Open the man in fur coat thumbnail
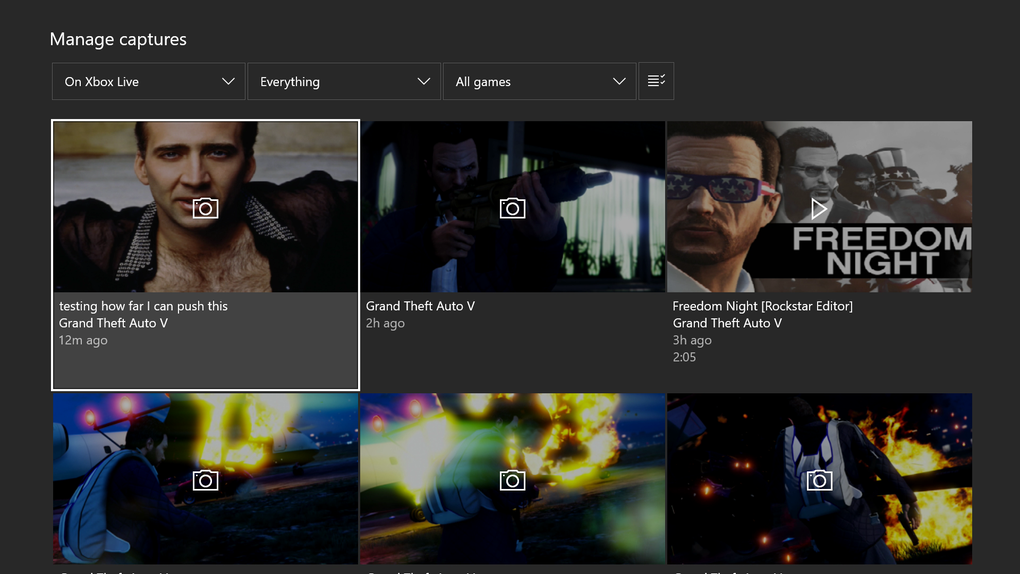 click(206, 206)
